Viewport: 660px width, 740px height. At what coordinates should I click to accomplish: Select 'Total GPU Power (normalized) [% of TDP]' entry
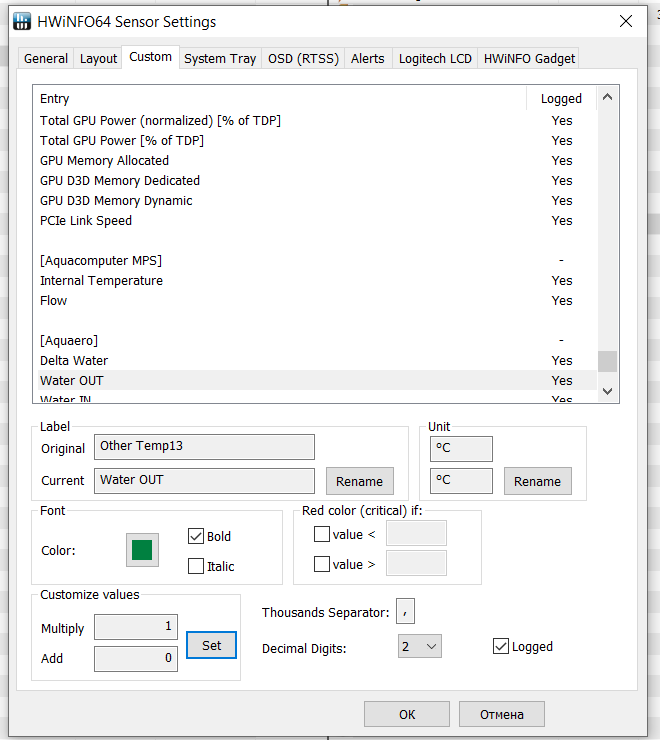317,120
